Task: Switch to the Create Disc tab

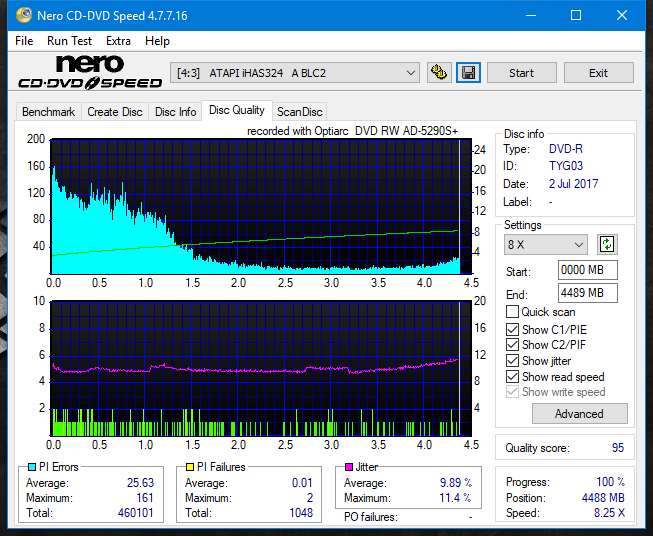Action: click(x=115, y=112)
